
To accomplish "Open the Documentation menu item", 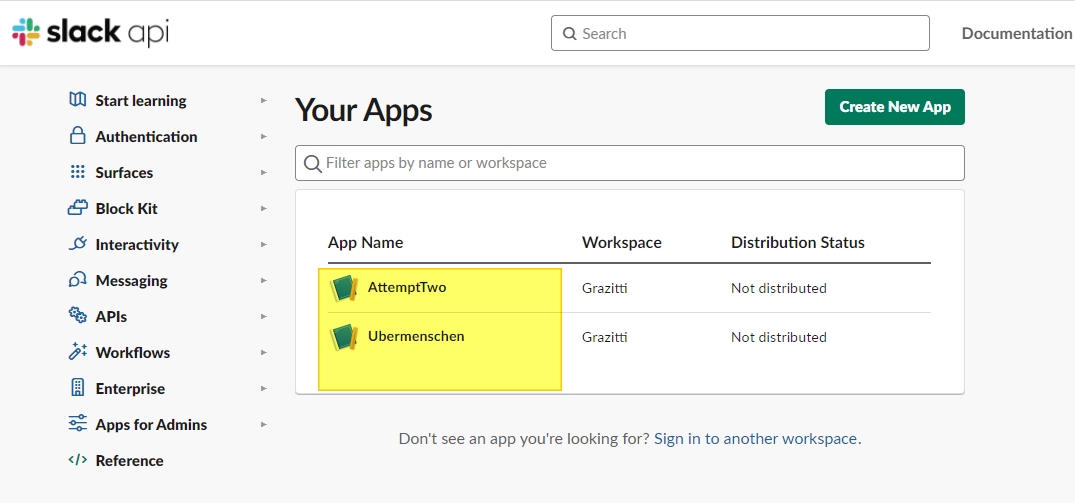I will point(1016,33).
